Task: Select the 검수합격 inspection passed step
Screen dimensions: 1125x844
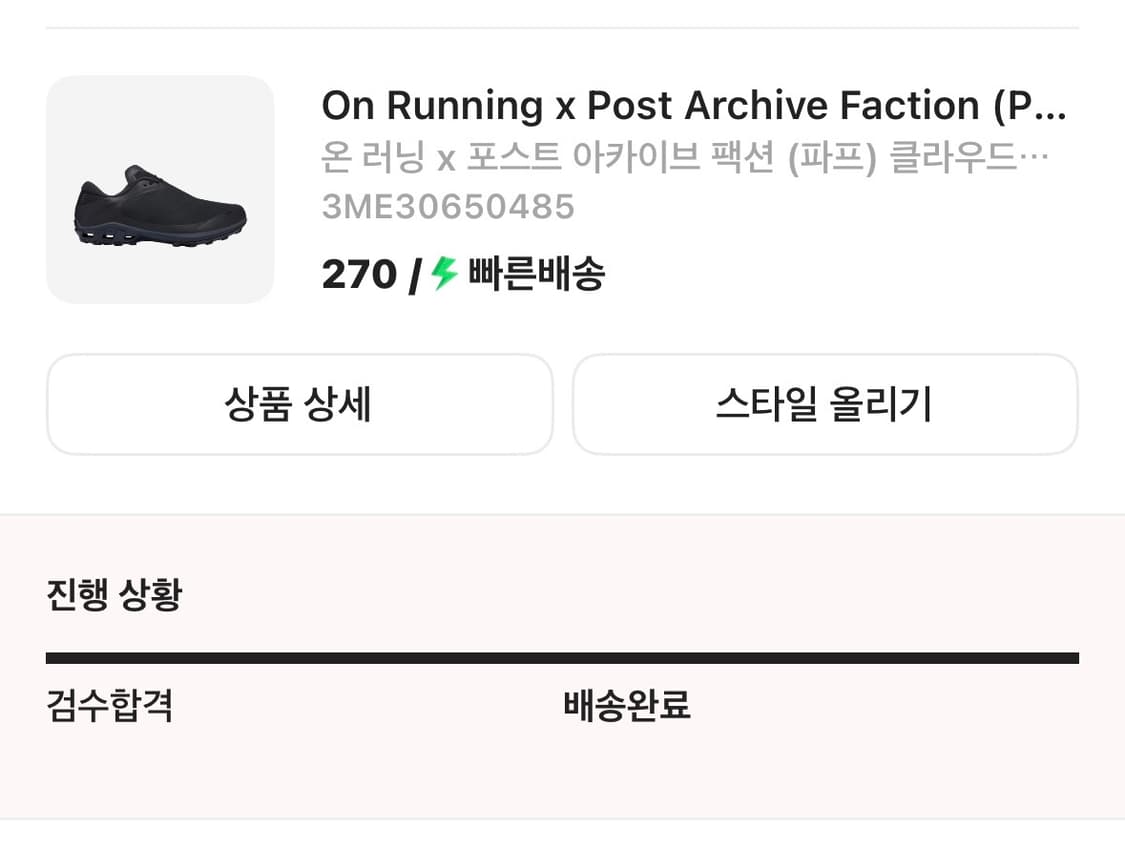Action: [x=109, y=706]
